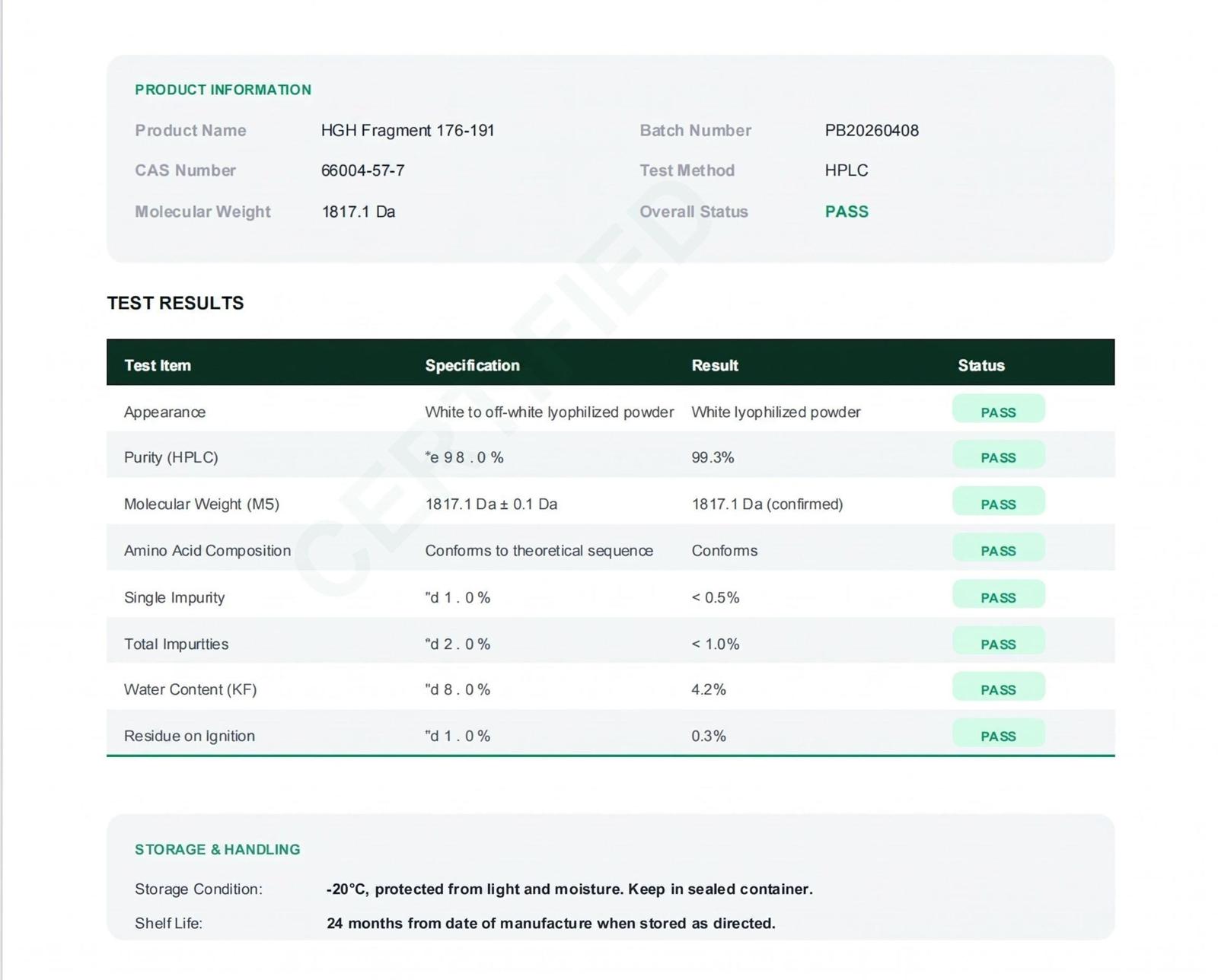Click PASS badge in Amino Acid Composition row

(x=998, y=548)
